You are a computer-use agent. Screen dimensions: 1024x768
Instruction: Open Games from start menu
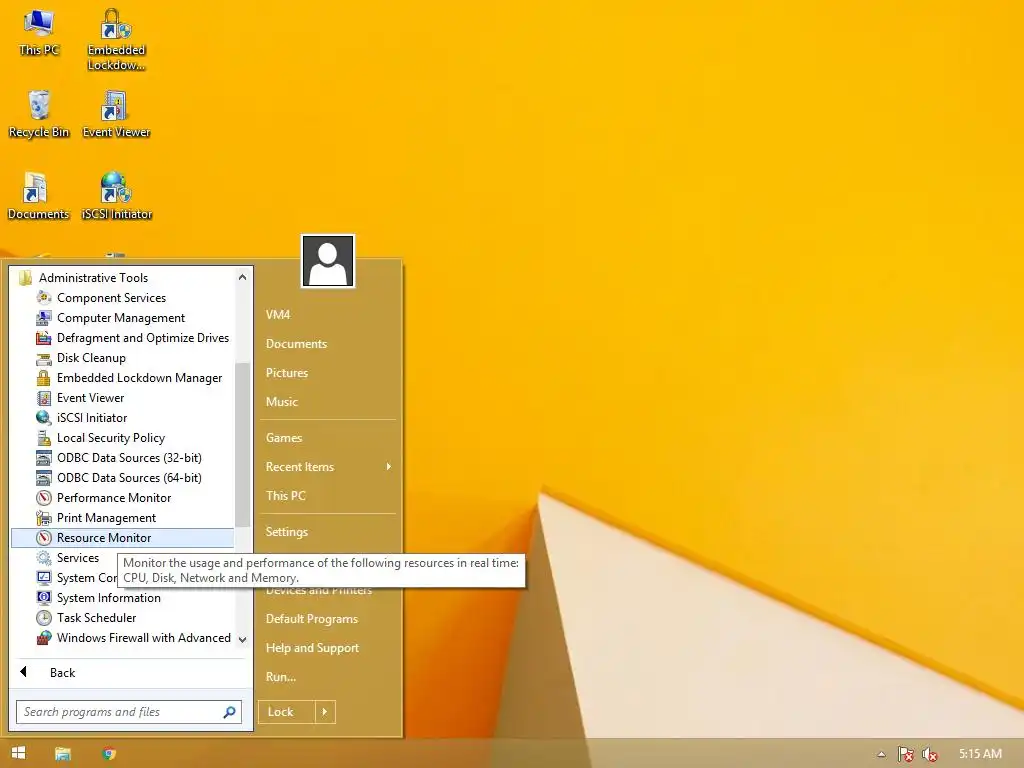click(284, 438)
